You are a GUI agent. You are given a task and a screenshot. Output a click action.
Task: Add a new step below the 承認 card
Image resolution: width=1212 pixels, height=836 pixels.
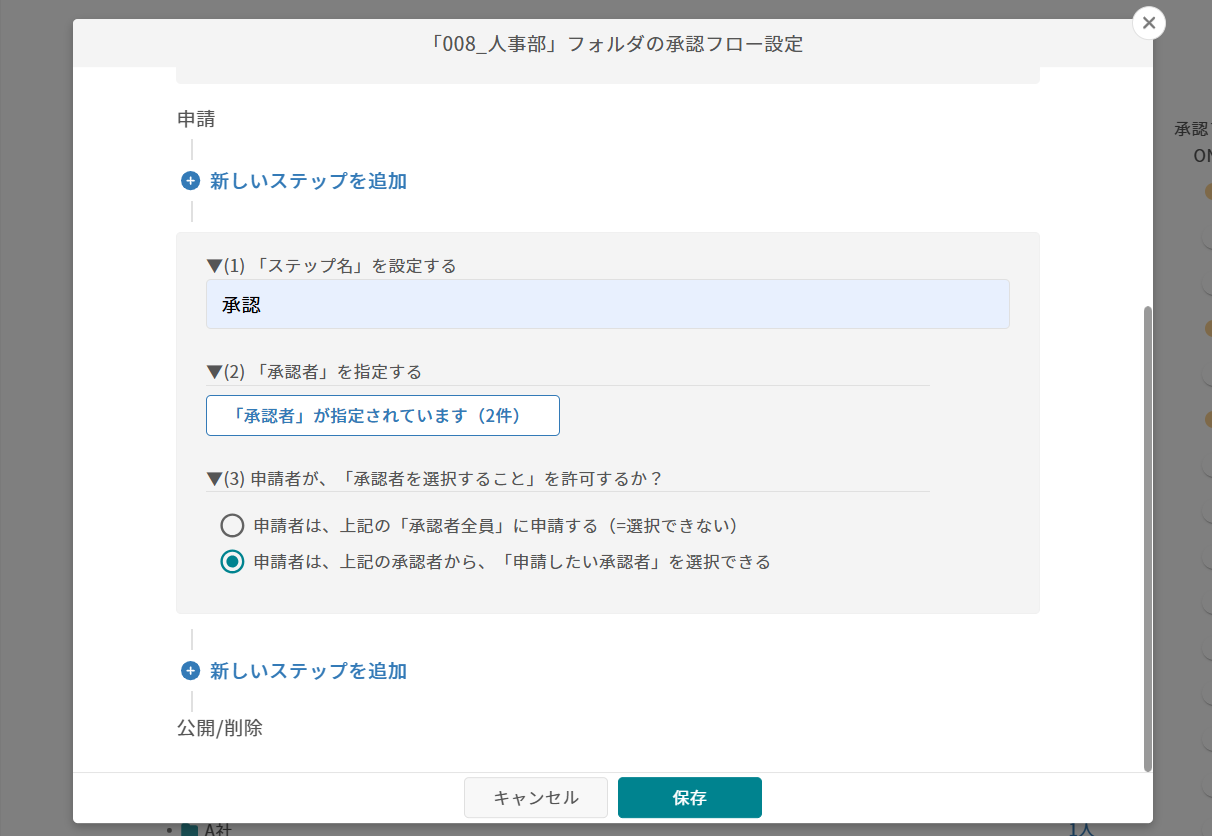pyautogui.click(x=306, y=671)
